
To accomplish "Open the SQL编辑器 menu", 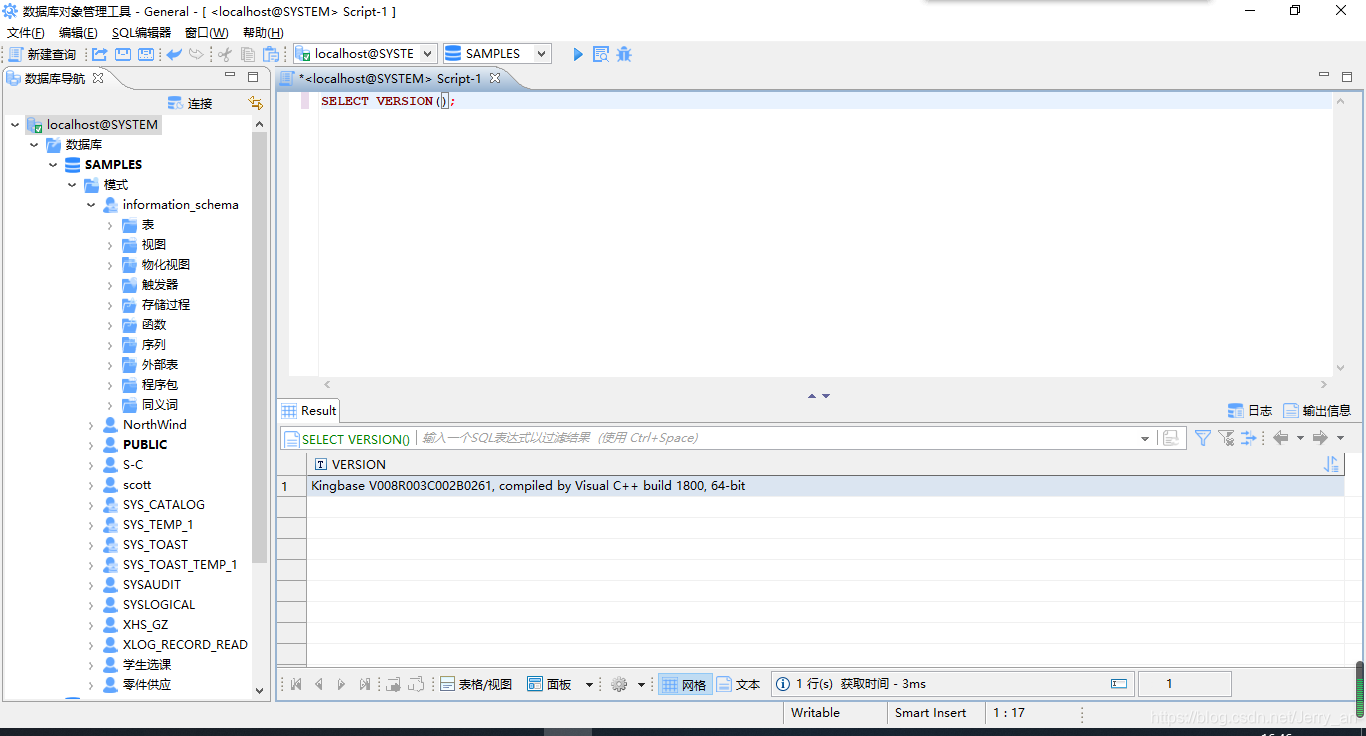I will tap(141, 33).
